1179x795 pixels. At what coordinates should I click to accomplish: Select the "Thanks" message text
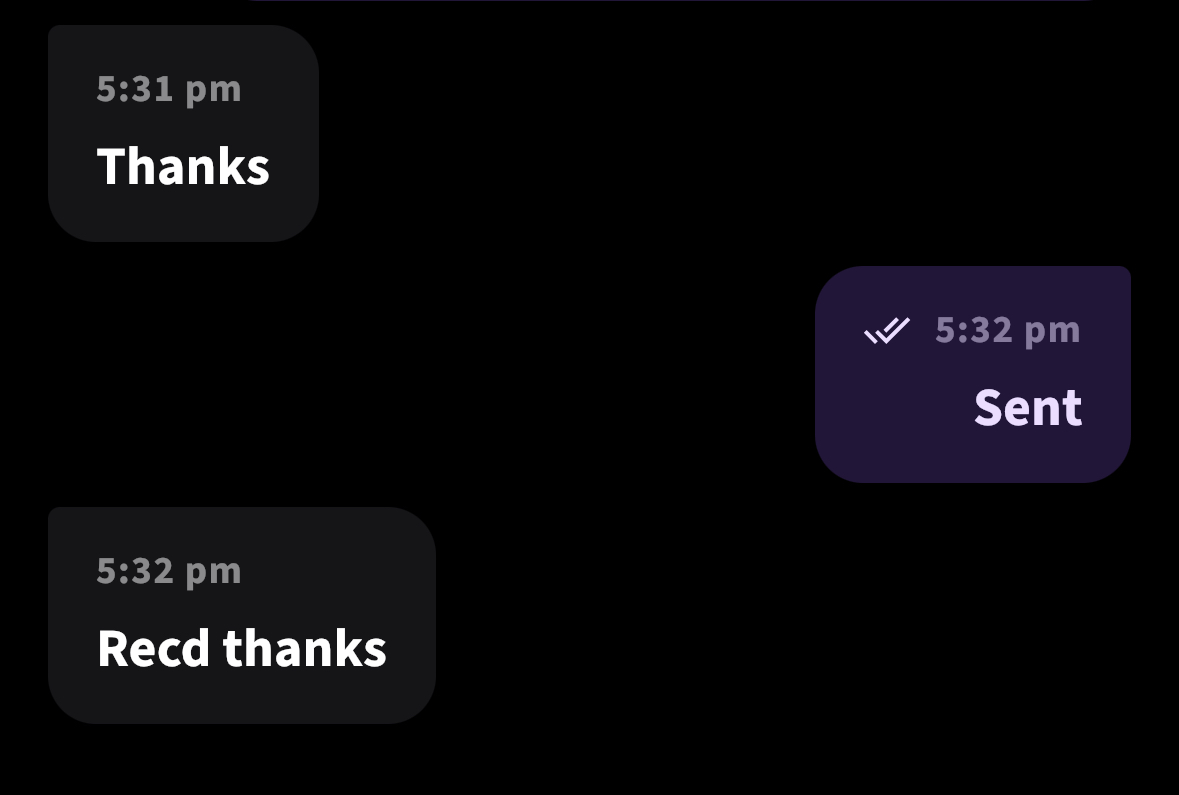pyautogui.click(x=183, y=166)
